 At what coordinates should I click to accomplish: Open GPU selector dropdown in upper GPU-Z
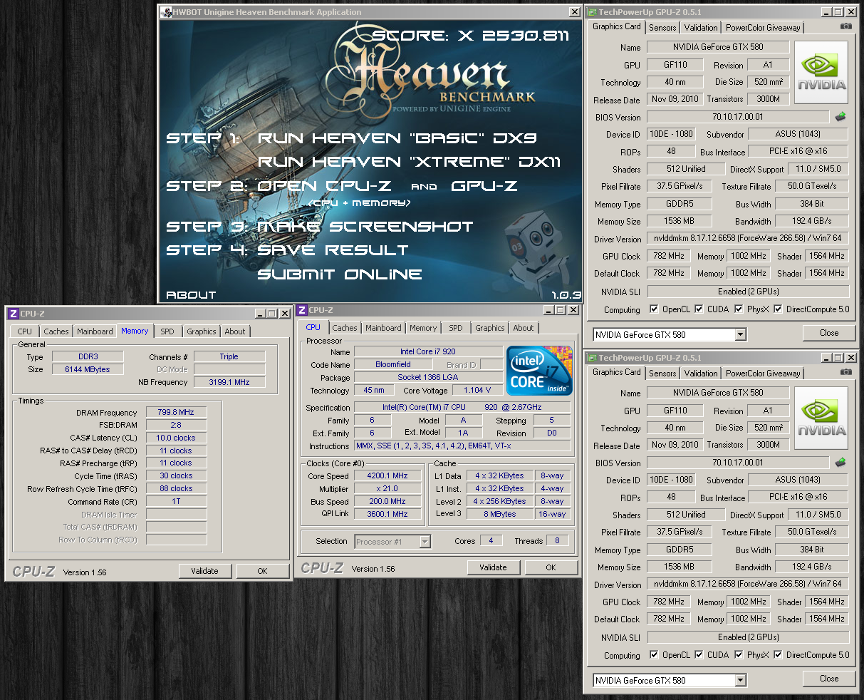[x=741, y=335]
